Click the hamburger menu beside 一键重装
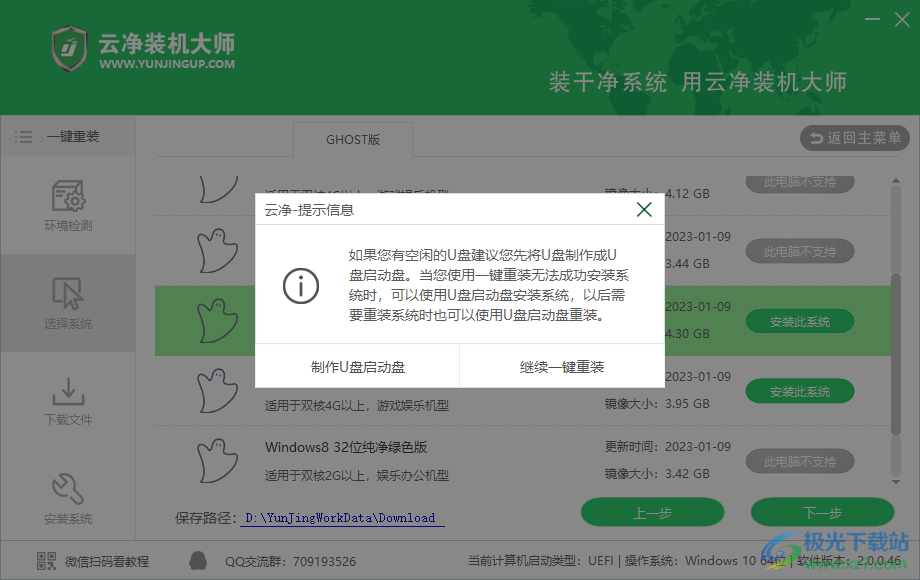The height and width of the screenshot is (580, 920). tap(22, 137)
